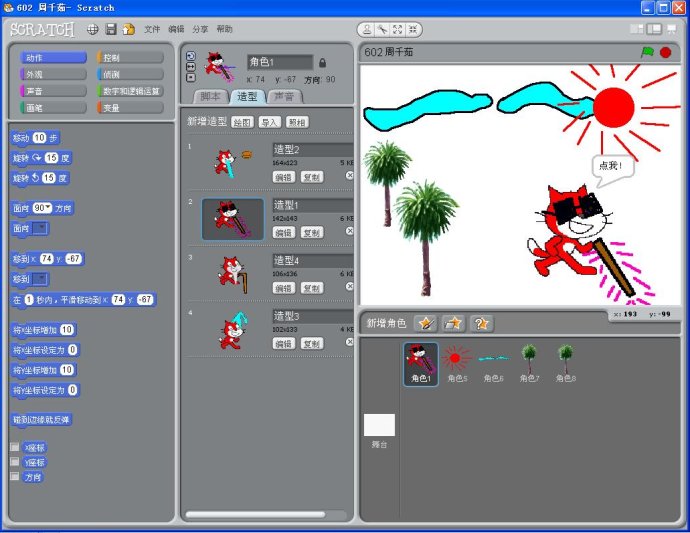Screen dimensions: 690x533
Task: Select the 画笔 block category
Action: [x=53, y=108]
